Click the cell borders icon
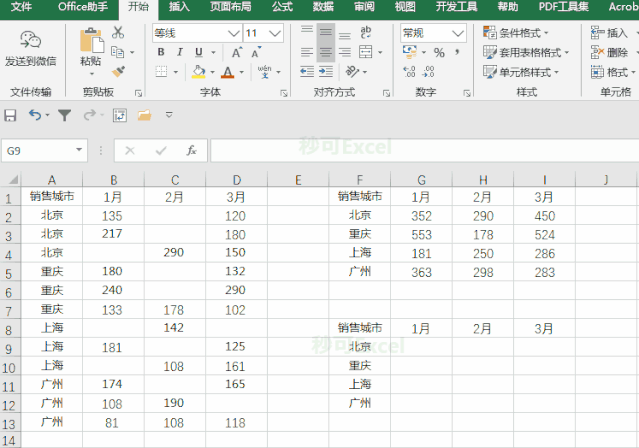This screenshot has width=639, height=448. point(161,72)
